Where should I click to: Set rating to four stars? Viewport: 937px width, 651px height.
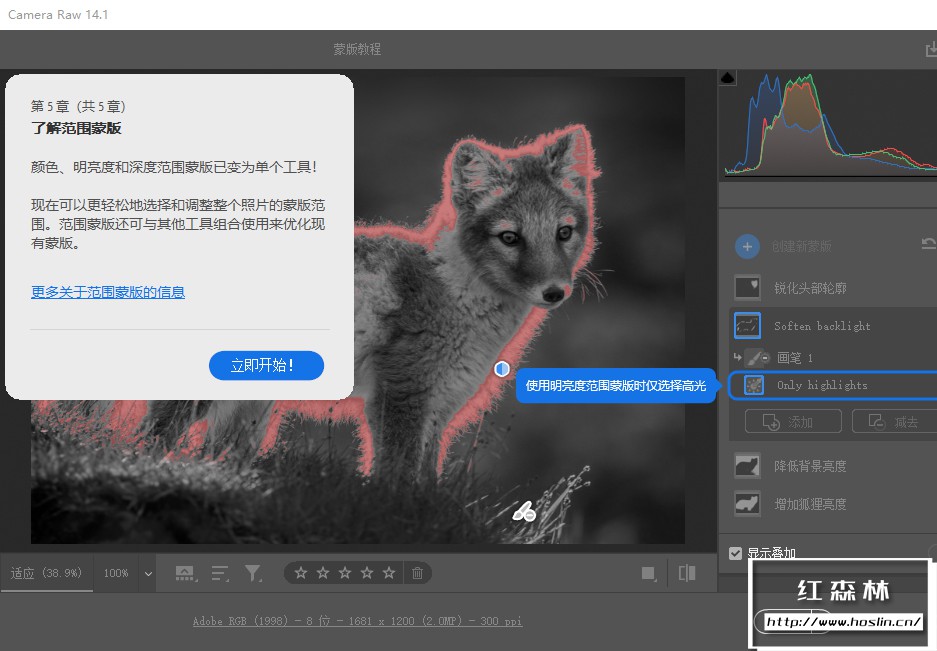point(367,573)
